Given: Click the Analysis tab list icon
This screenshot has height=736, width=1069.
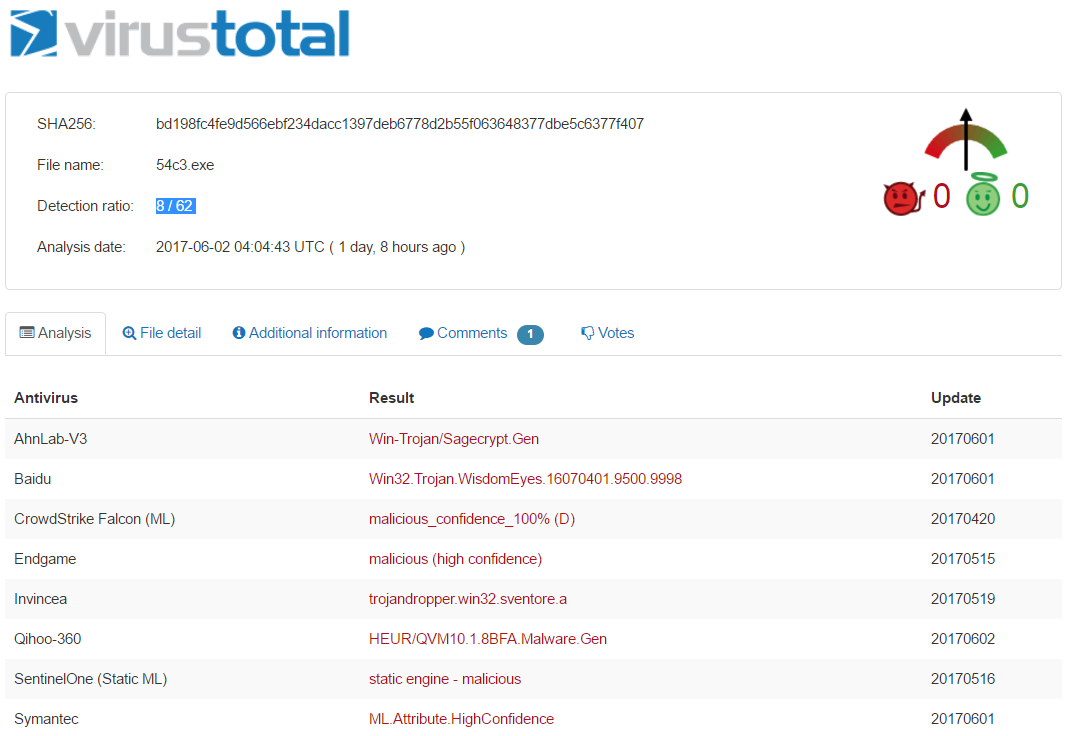Looking at the screenshot, I should (27, 333).
